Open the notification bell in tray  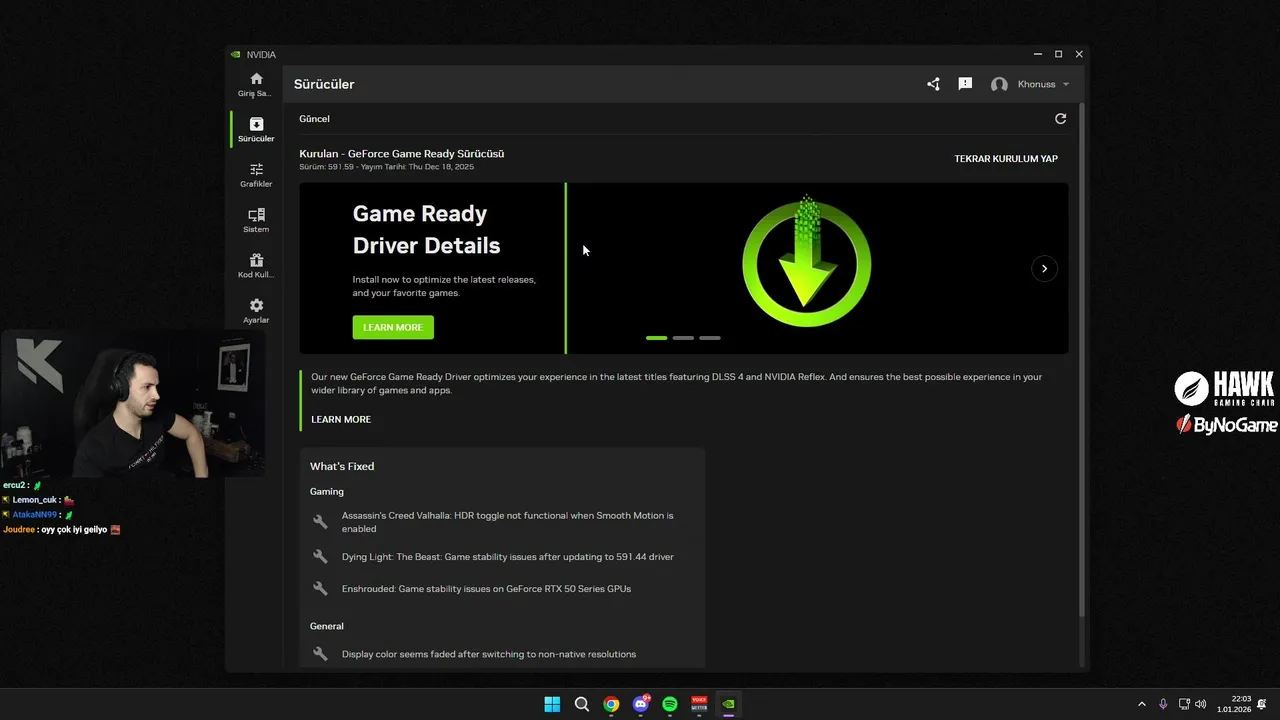(x=1262, y=704)
